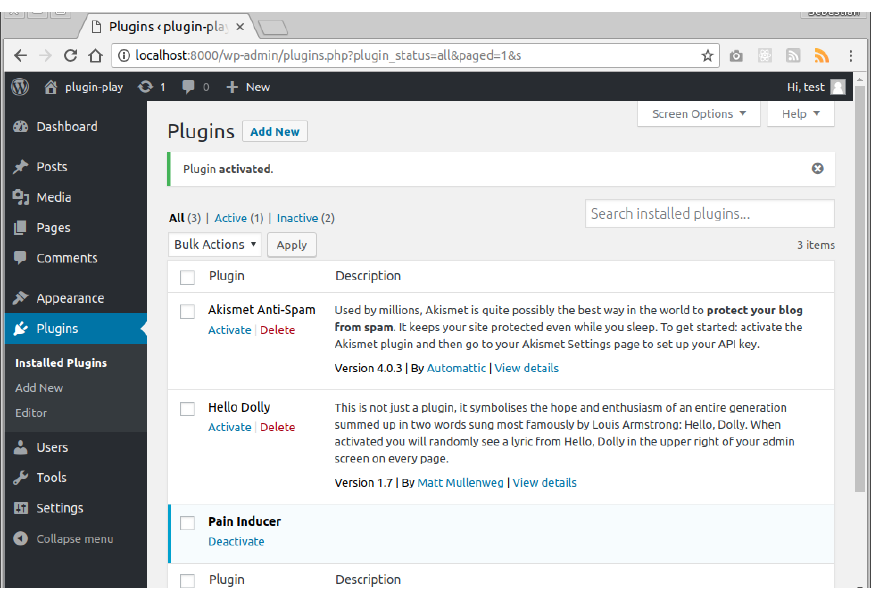Open a new browser tab
This screenshot has height=600, width=871.
(x=273, y=27)
